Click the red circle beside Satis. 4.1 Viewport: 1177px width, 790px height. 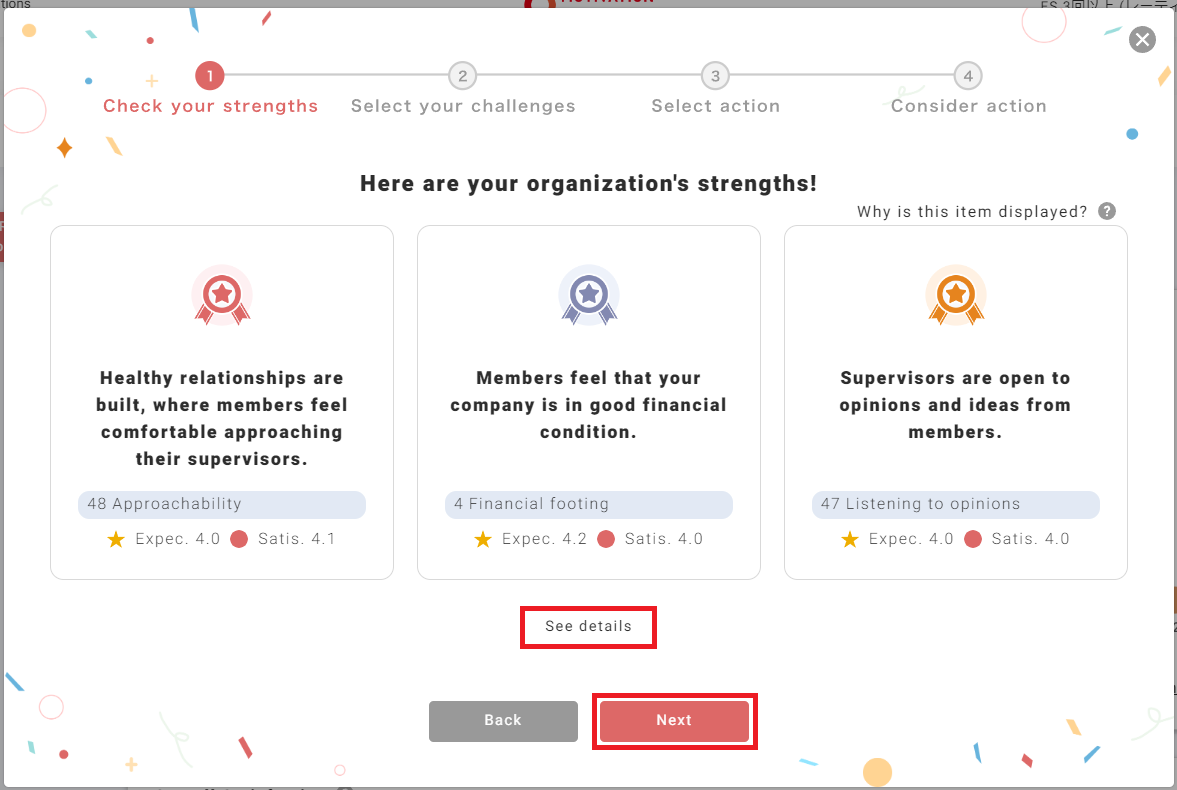239,539
